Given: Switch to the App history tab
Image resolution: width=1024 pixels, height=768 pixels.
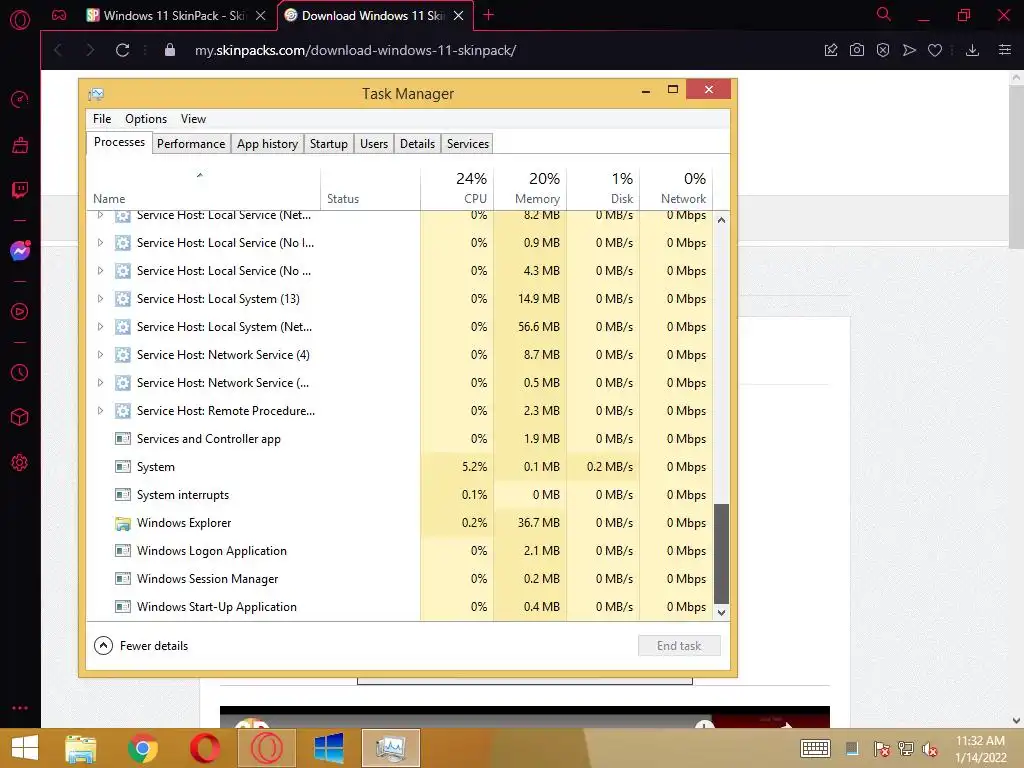Looking at the screenshot, I should 267,144.
